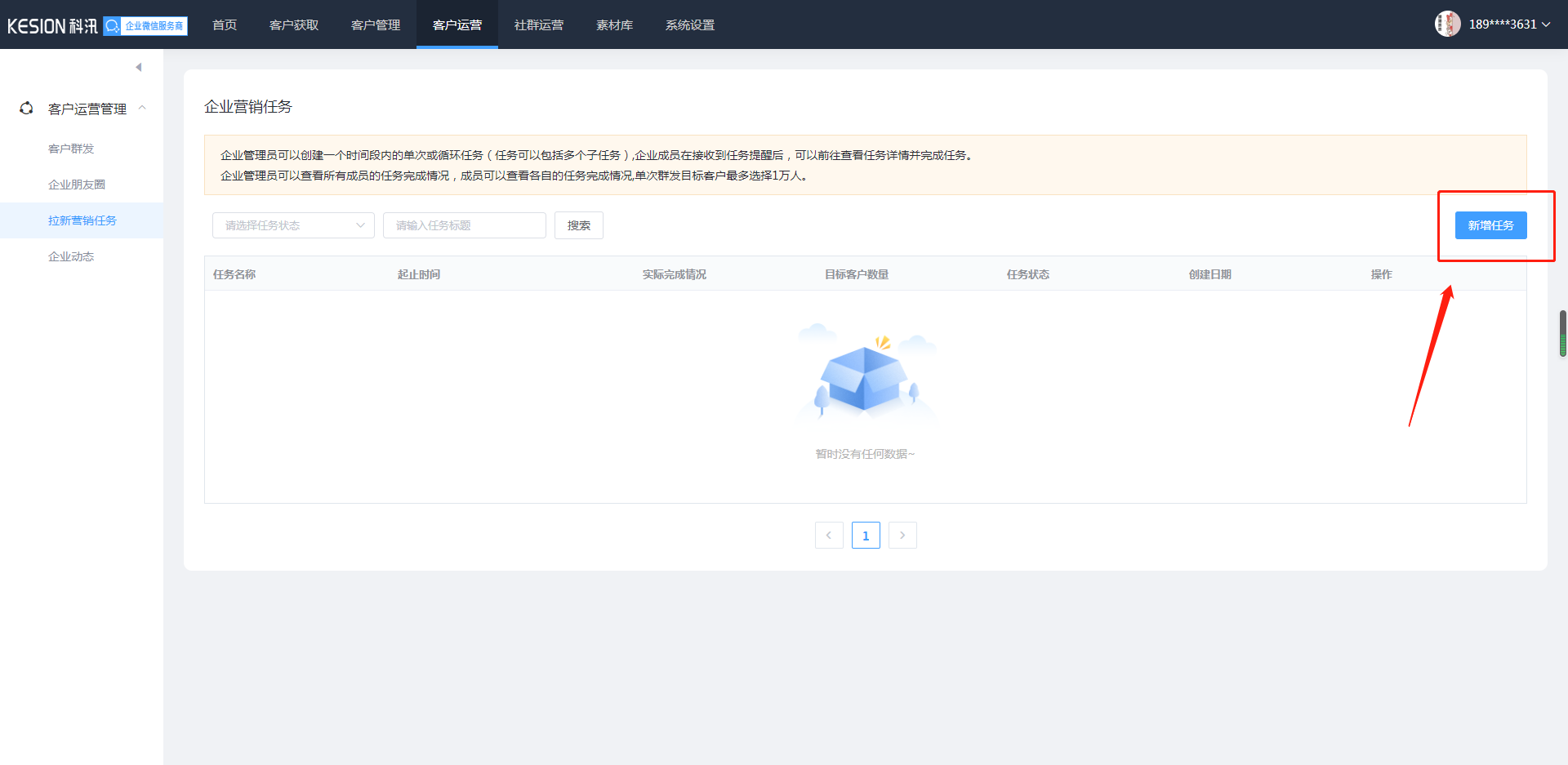The image size is (1568, 765).
Task: Go to next page arrow
Action: coord(902,536)
